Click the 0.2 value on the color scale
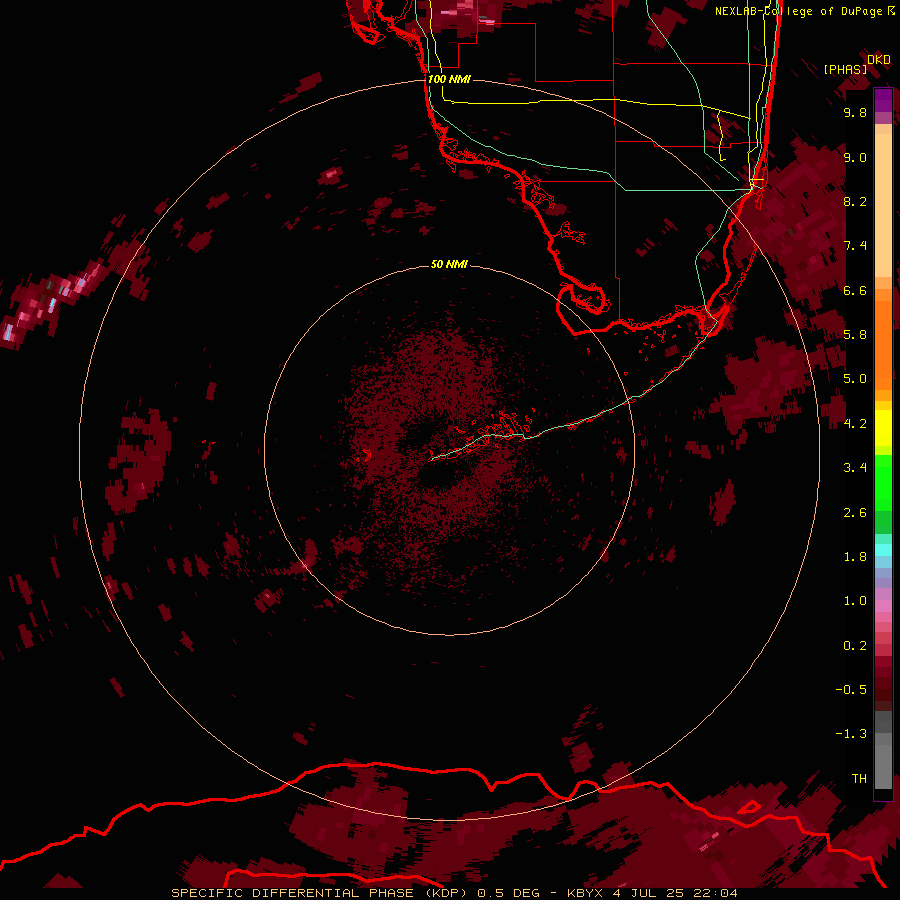The width and height of the screenshot is (900, 900). tap(855, 645)
